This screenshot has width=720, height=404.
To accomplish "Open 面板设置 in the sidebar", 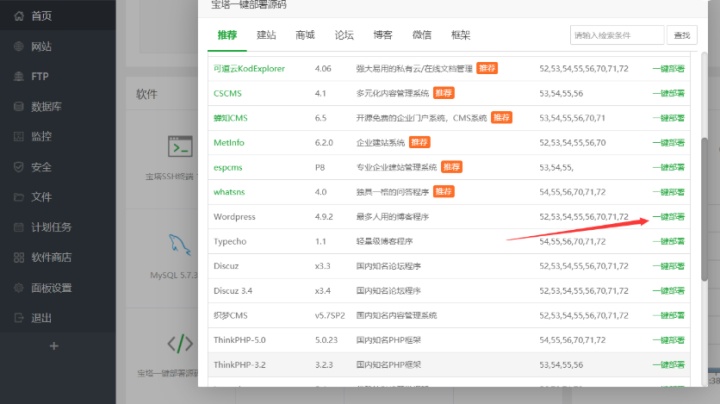I will click(x=51, y=288).
